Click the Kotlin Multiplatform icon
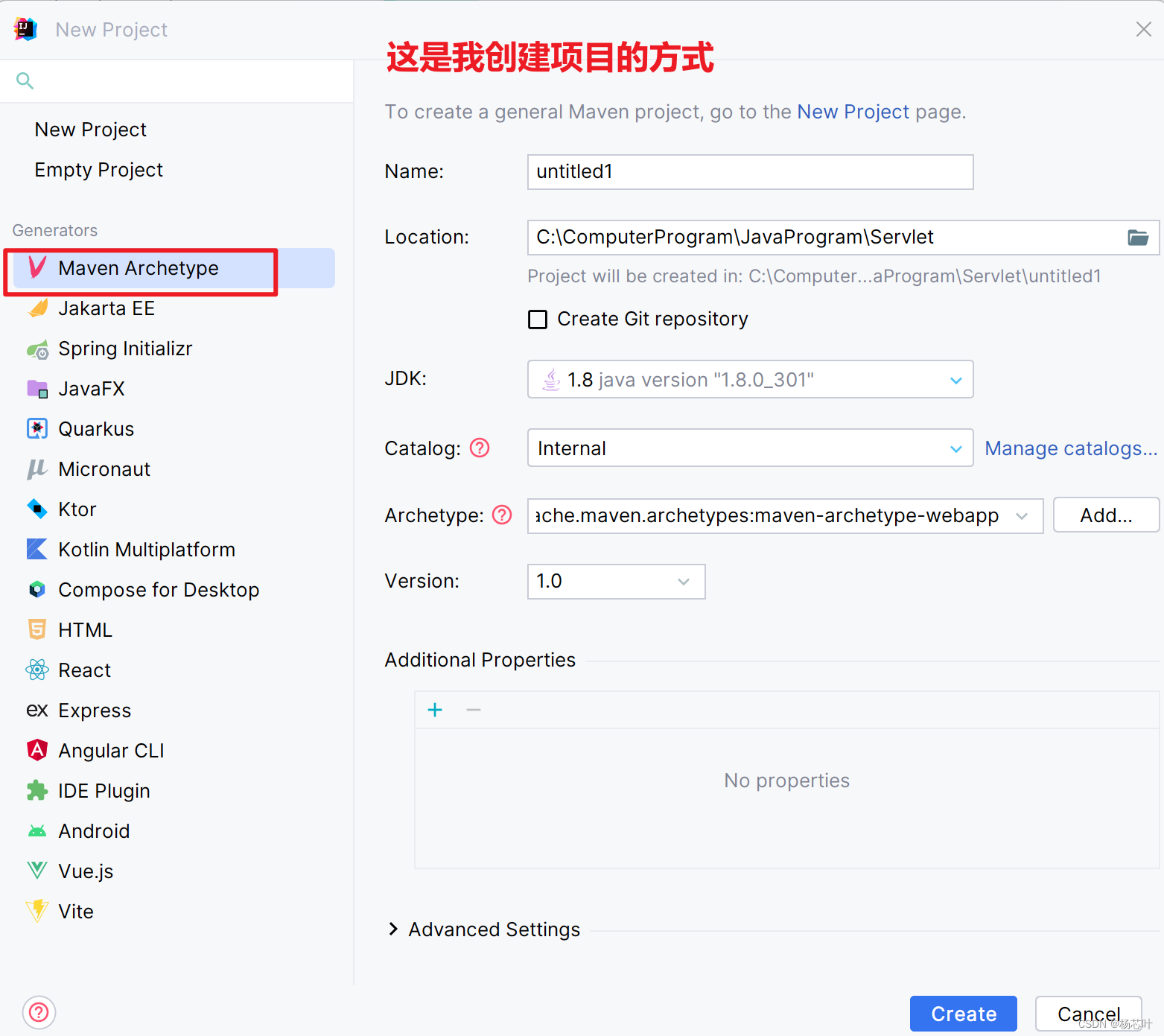1164x1036 pixels. pyautogui.click(x=37, y=550)
